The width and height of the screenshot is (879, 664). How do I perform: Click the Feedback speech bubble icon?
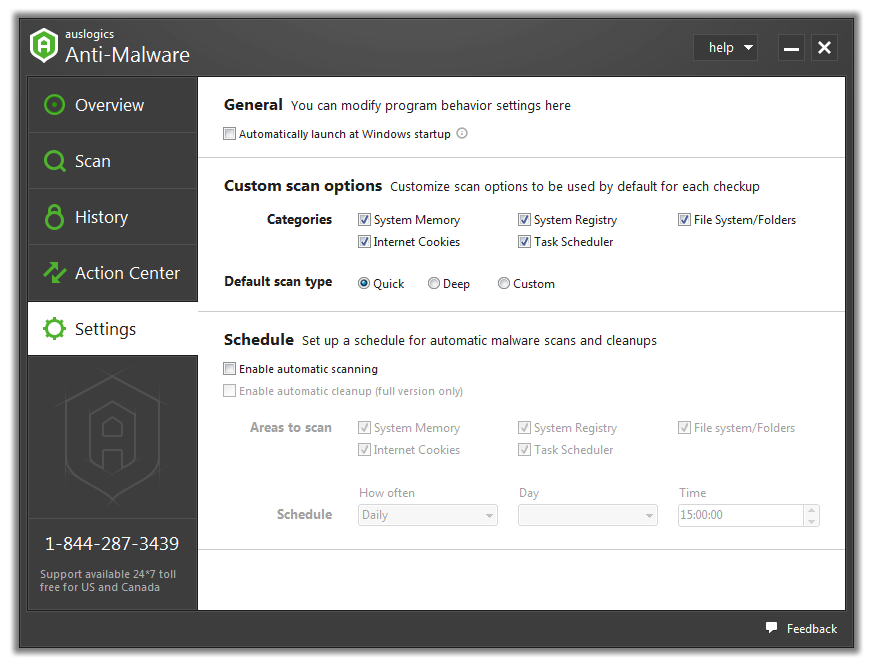coord(772,628)
